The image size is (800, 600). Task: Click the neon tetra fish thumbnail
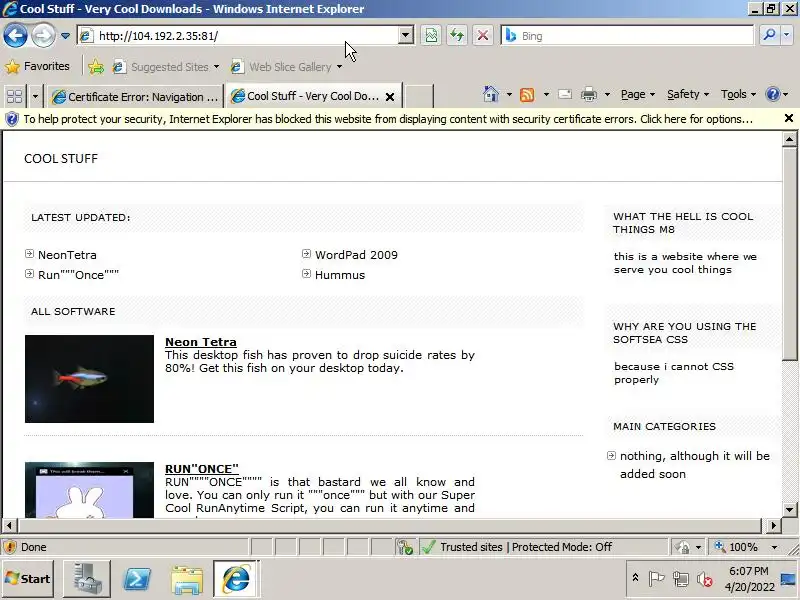89,379
